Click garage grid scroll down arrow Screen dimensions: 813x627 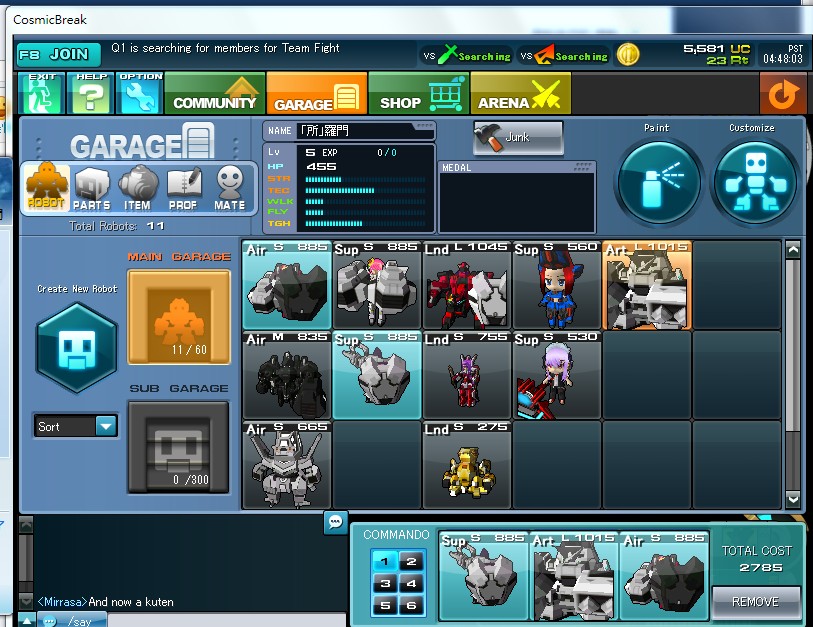[793, 499]
